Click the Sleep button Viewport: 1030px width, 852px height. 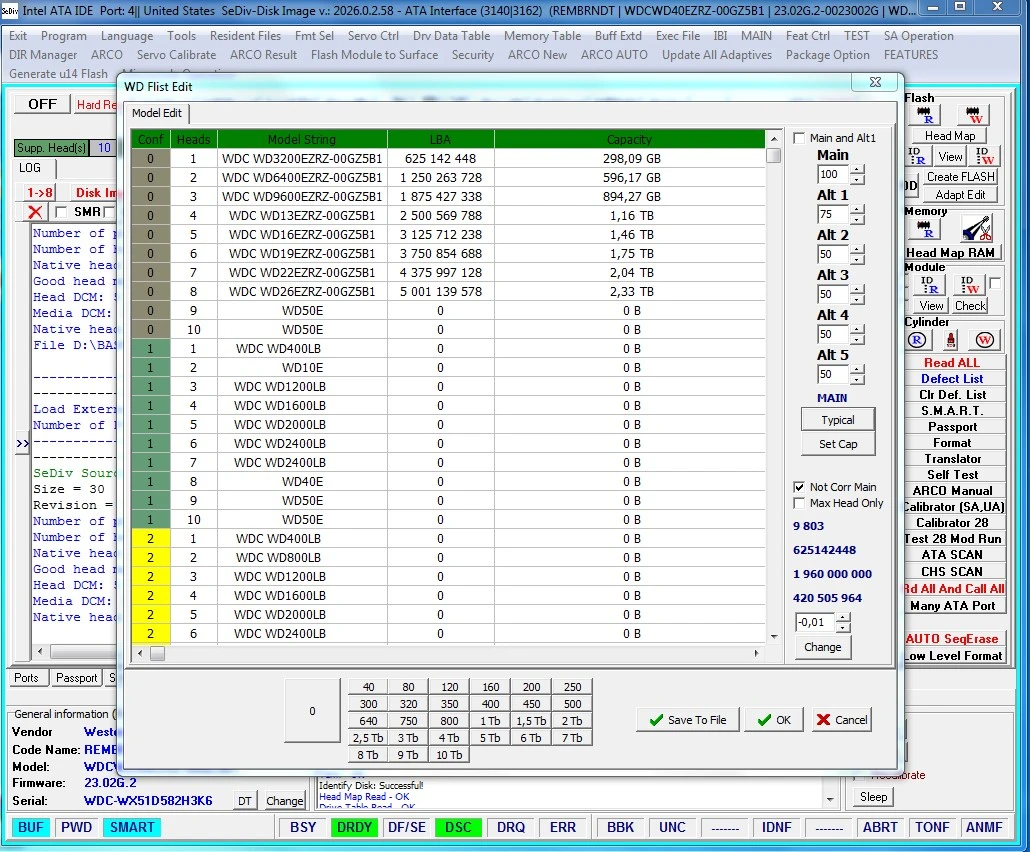[873, 797]
